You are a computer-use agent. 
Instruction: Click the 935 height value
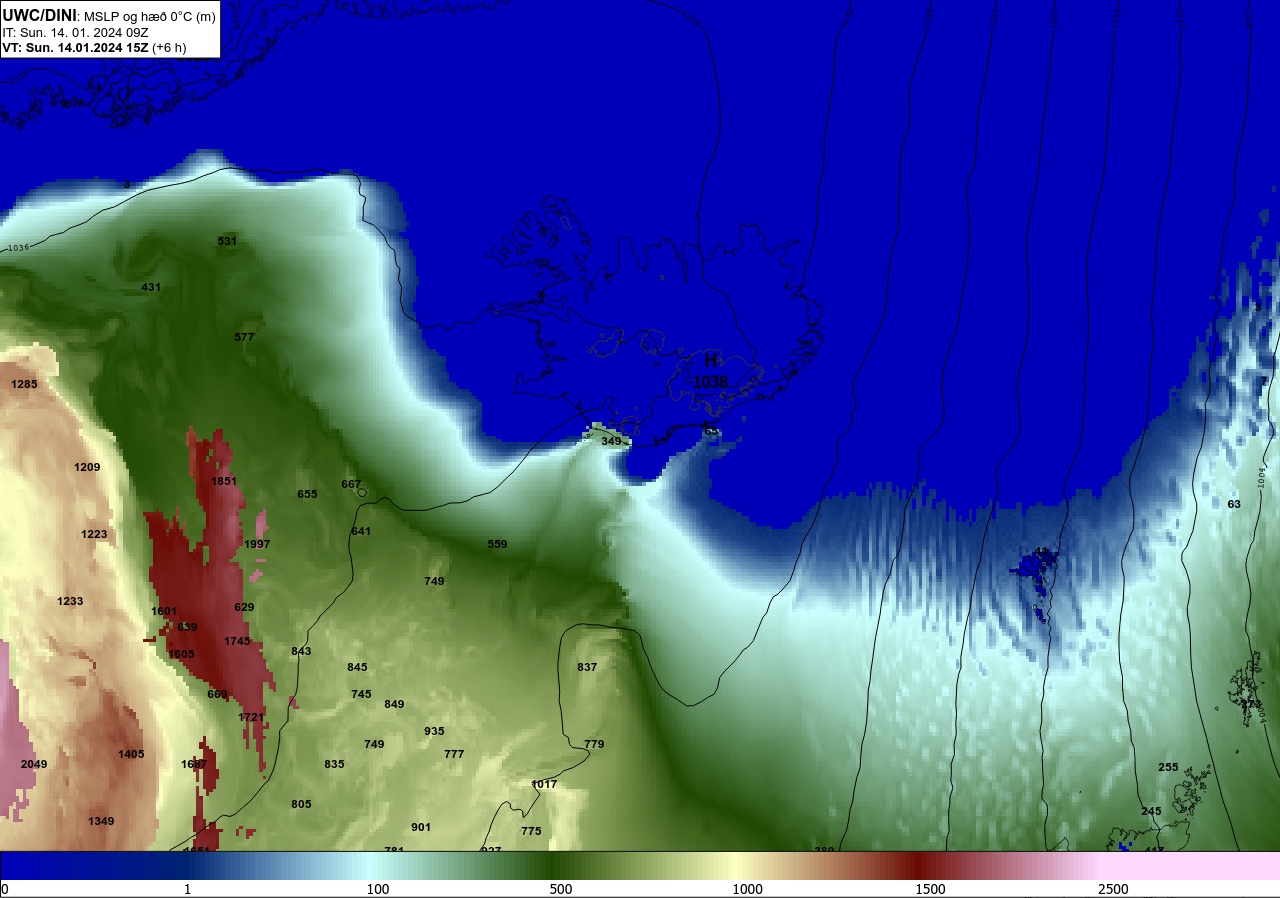[x=434, y=731]
